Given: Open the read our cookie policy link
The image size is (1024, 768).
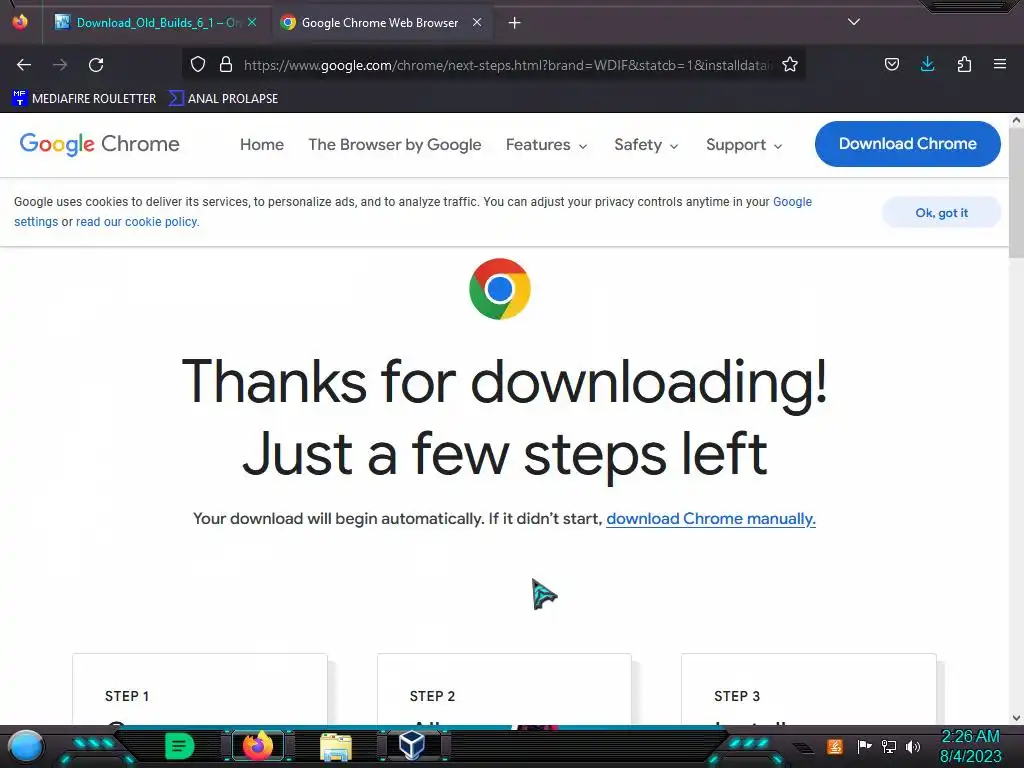Looking at the screenshot, I should [x=136, y=222].
